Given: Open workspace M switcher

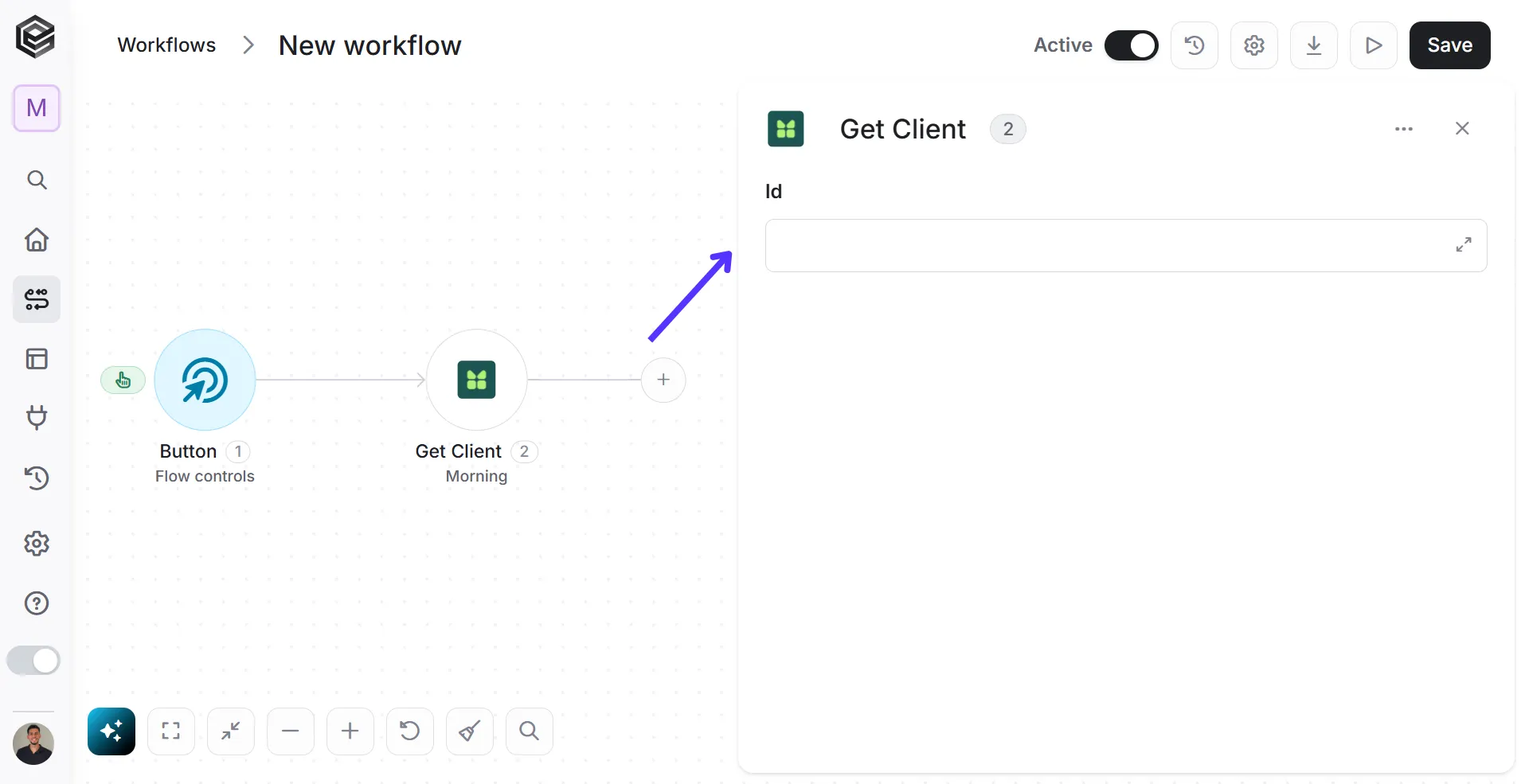Looking at the screenshot, I should (x=37, y=107).
